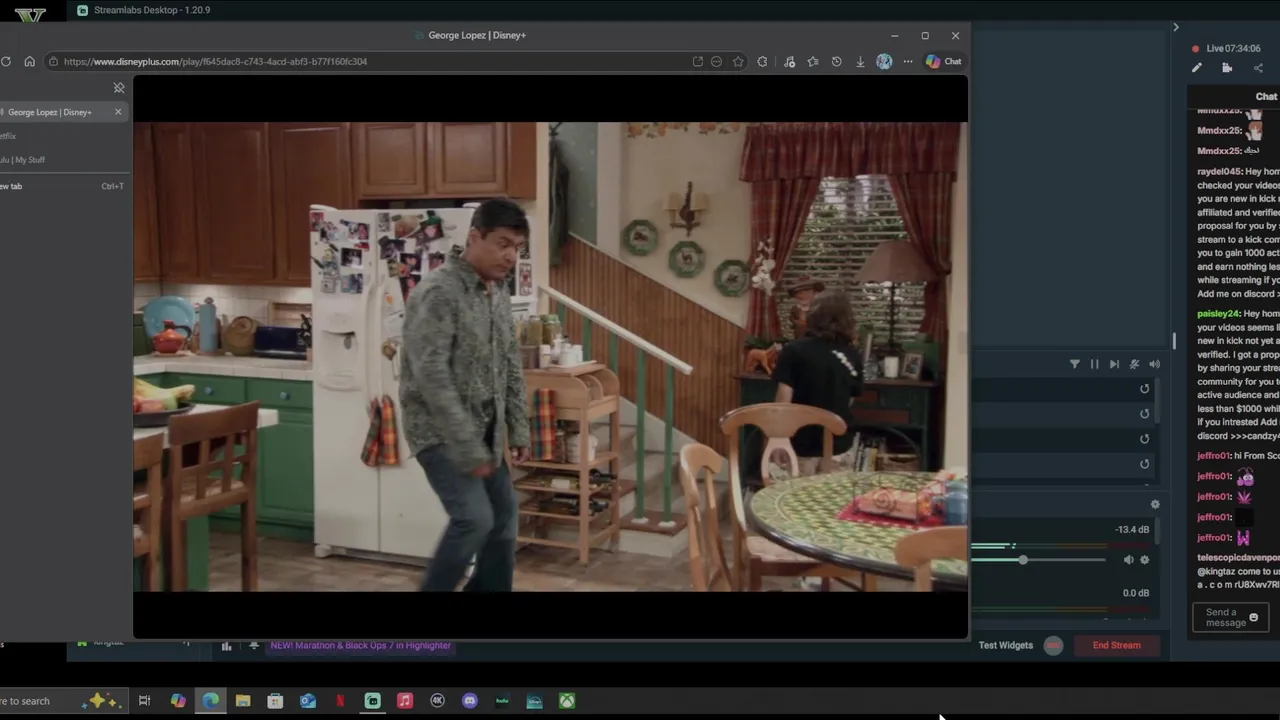
Task: Adjust the audio mixer volume slider
Action: 1023,560
